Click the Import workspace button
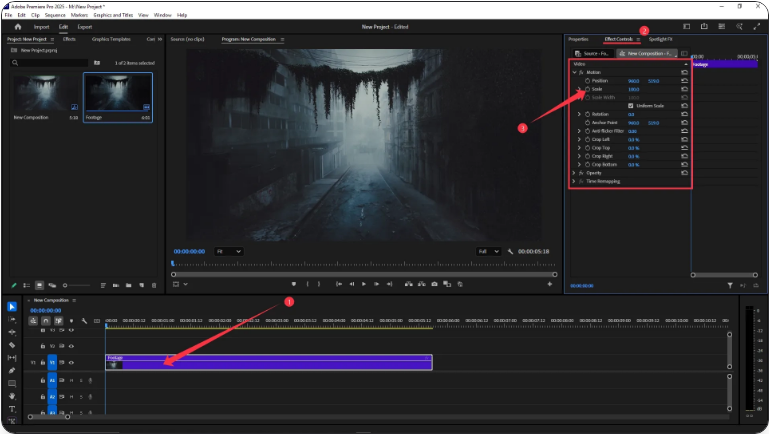Image resolution: width=769 pixels, height=434 pixels. 42,26
